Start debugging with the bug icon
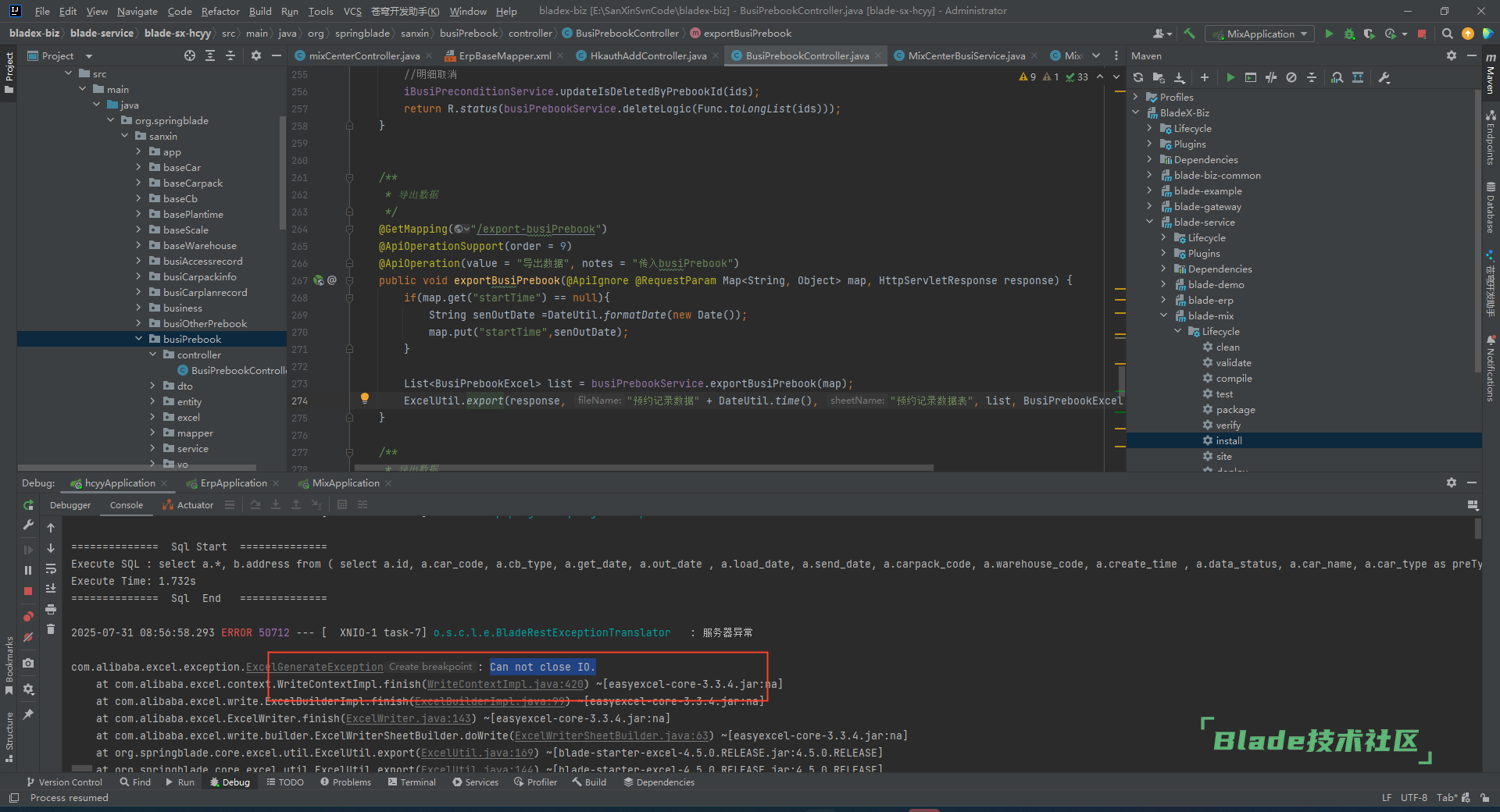Screen dimensions: 1500x812 pos(1349,34)
